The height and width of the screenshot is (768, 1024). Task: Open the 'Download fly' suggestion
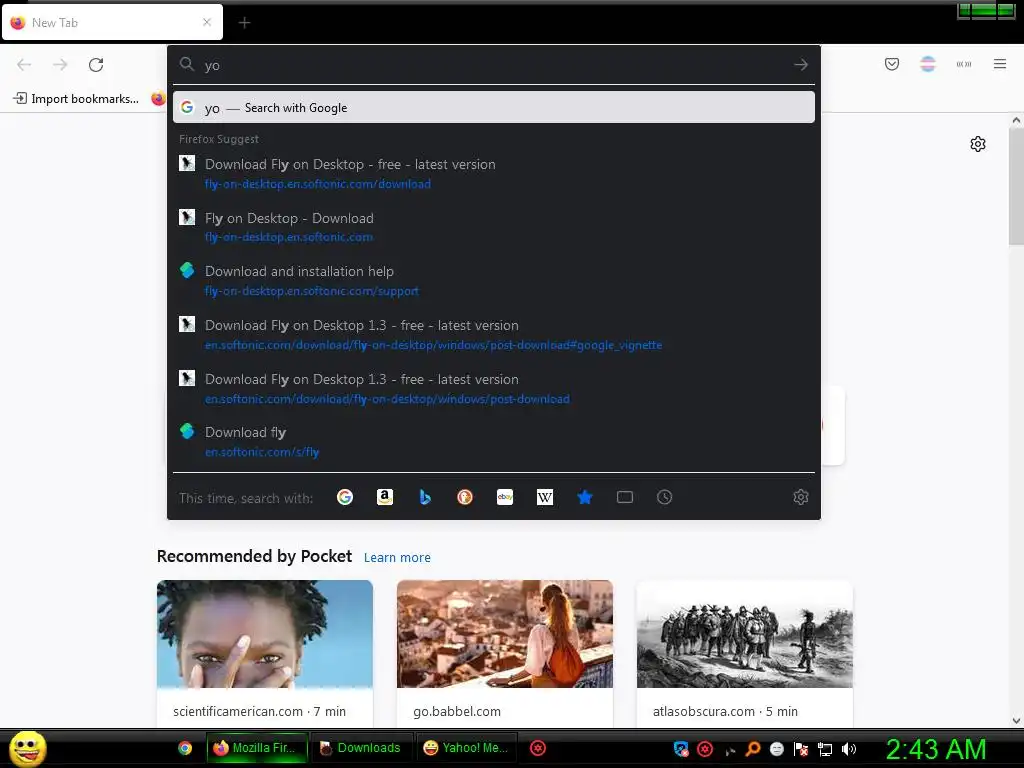(494, 441)
